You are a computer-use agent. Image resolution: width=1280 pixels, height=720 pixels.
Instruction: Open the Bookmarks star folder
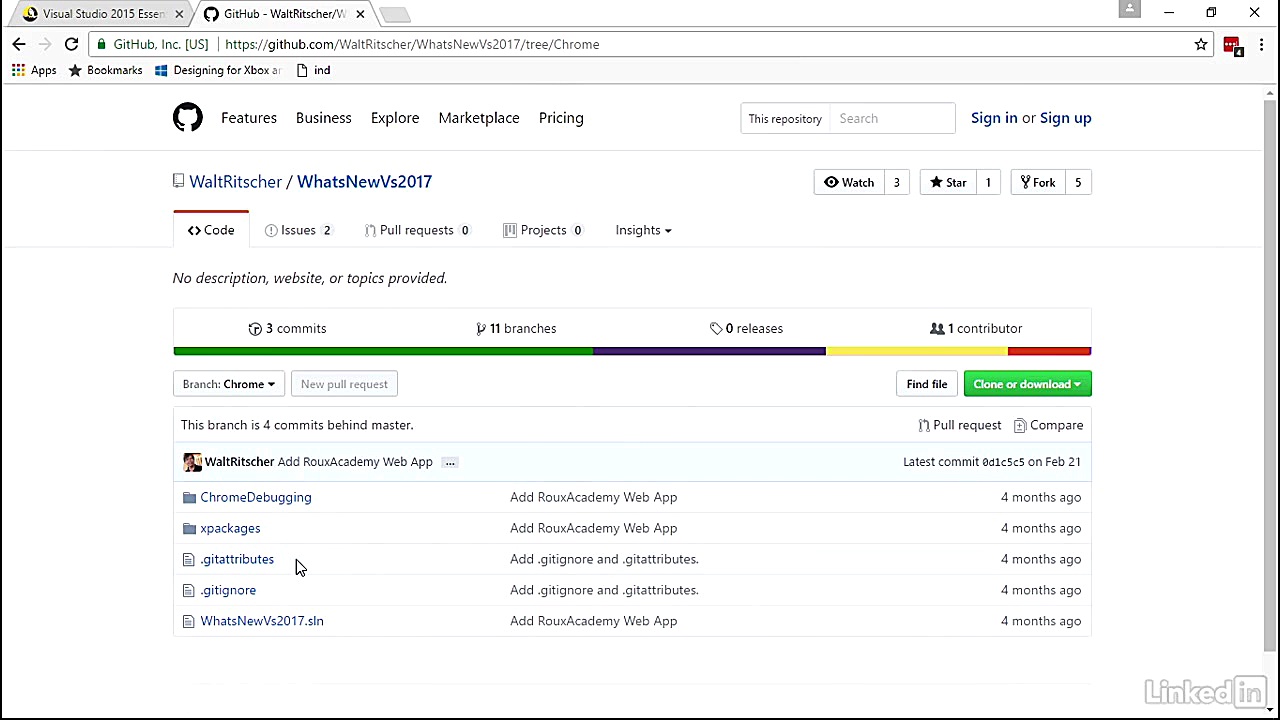click(105, 70)
